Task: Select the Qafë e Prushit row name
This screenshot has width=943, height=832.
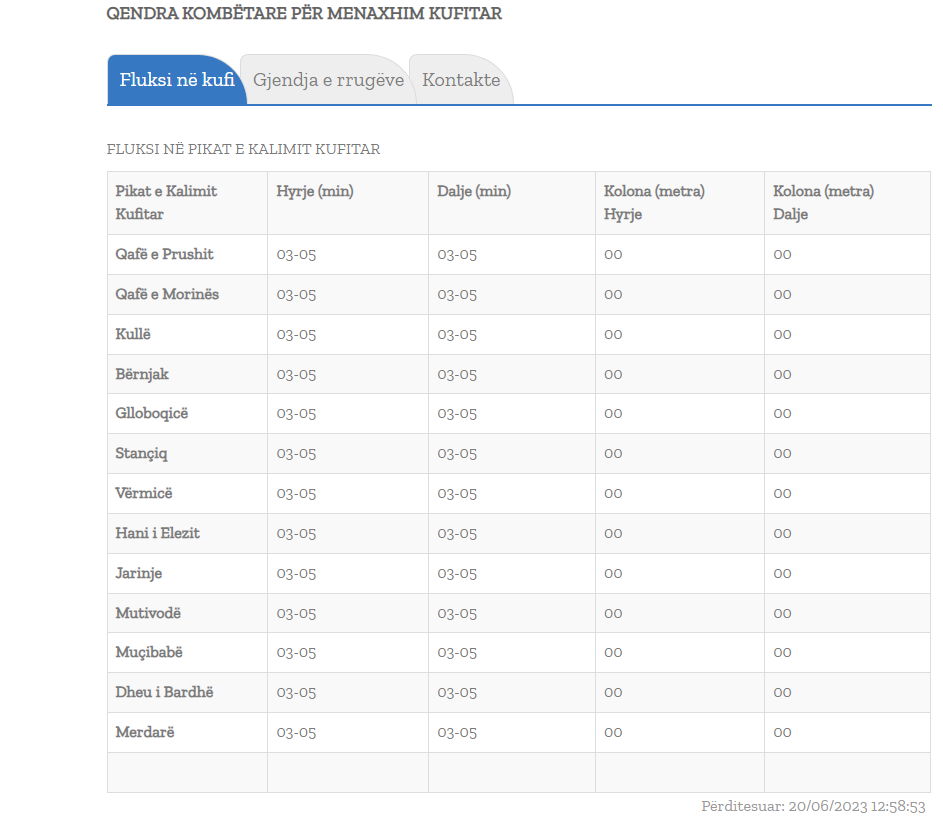Action: pos(165,254)
